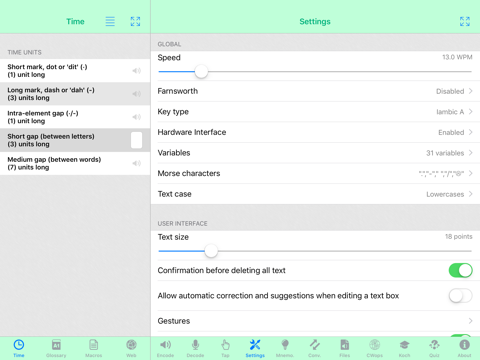Play sound for Intra-element gap row
Image resolution: width=480 pixels, height=360 pixels.
point(137,117)
